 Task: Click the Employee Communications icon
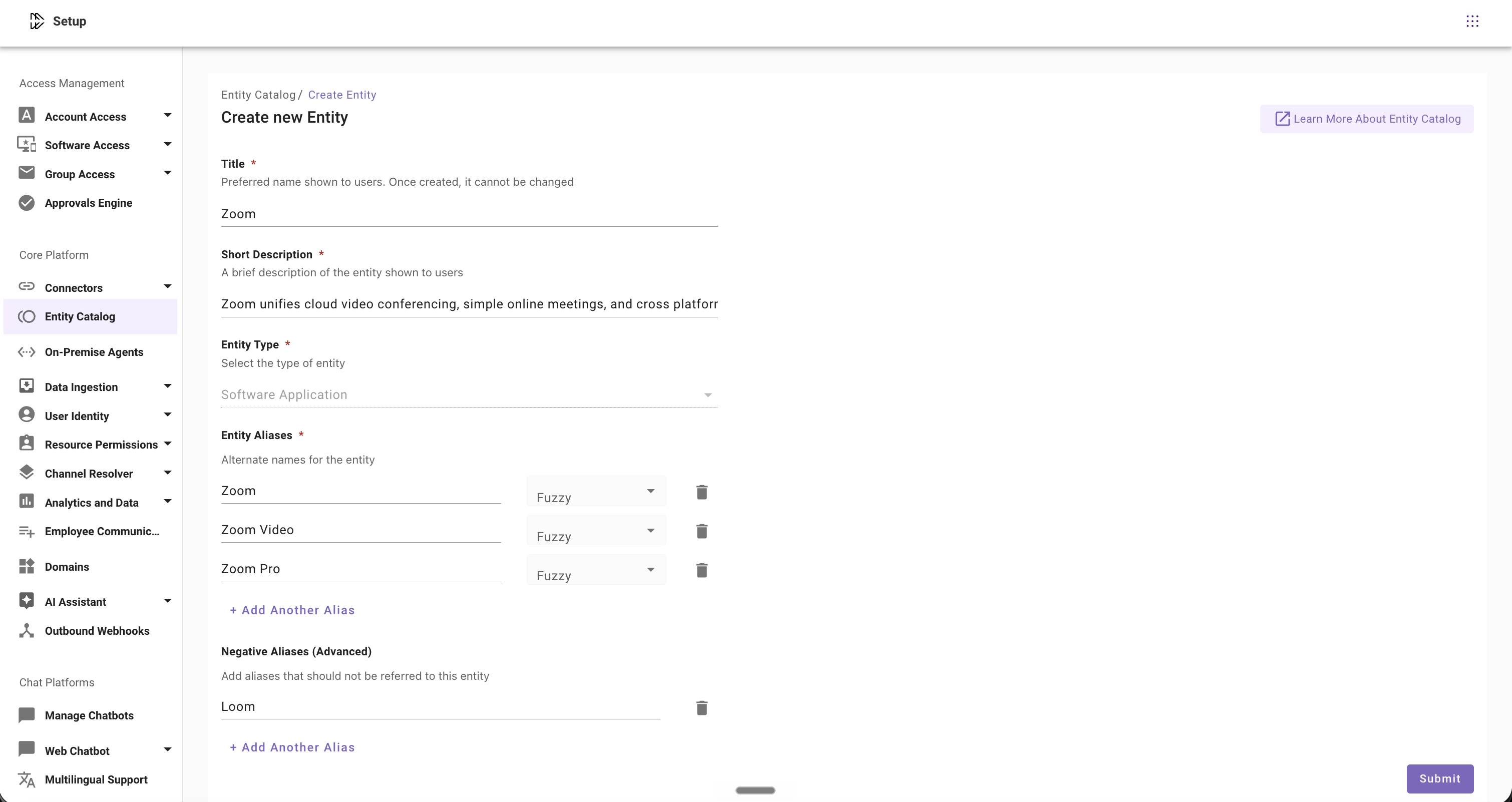[x=27, y=531]
